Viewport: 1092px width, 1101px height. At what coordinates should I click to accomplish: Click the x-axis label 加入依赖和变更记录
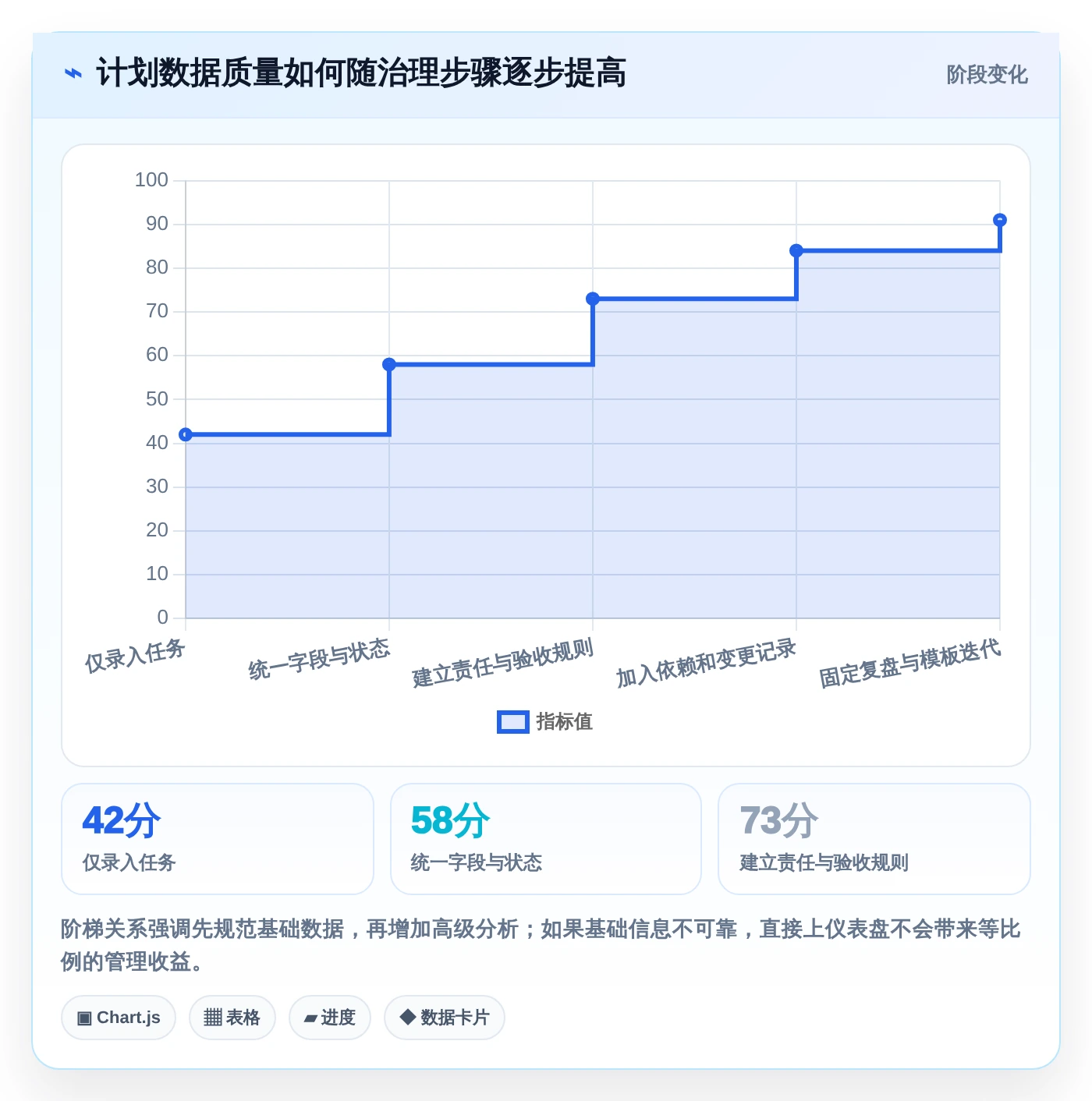(x=707, y=664)
